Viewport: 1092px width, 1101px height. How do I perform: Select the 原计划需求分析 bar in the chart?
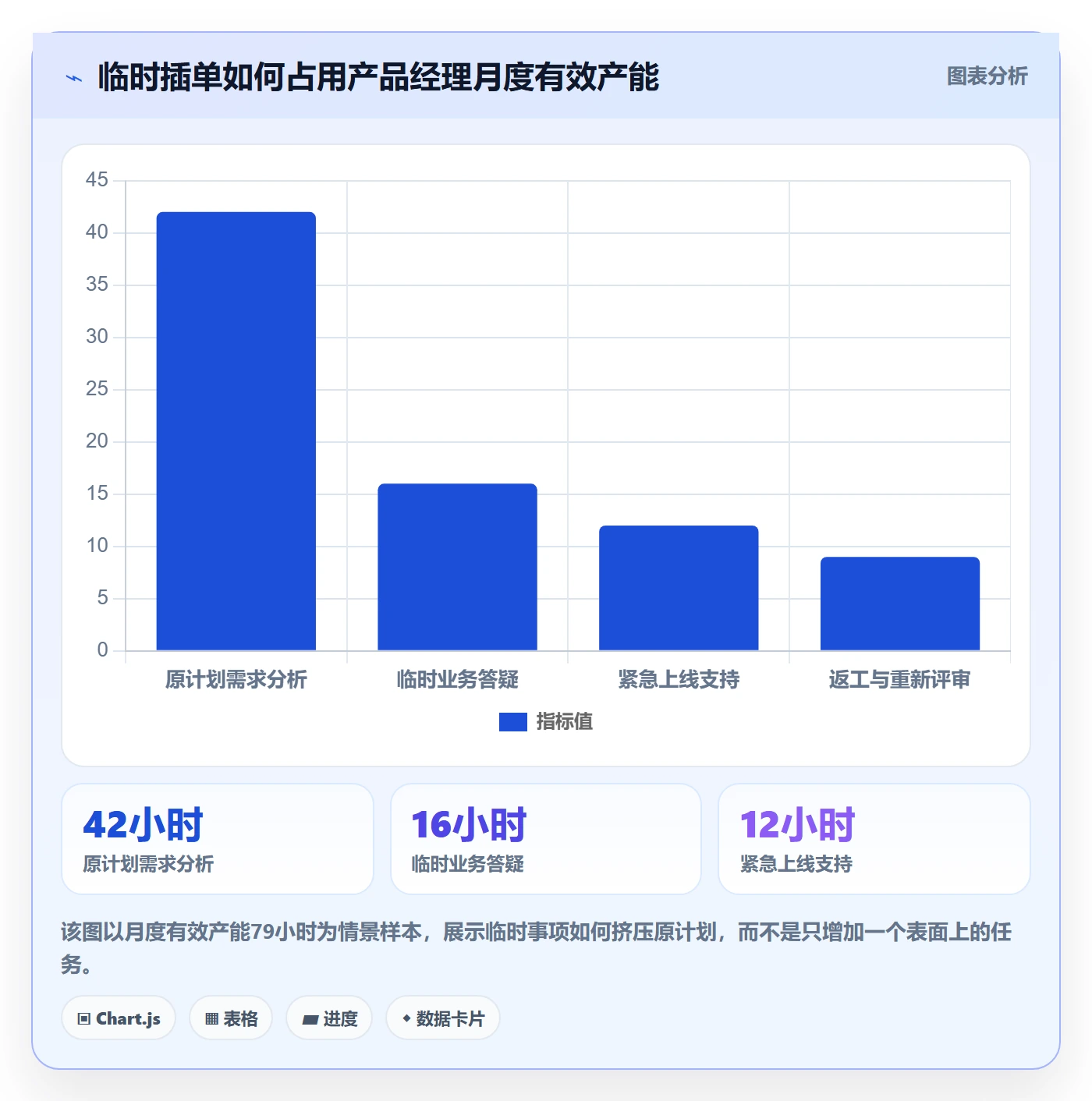236,431
